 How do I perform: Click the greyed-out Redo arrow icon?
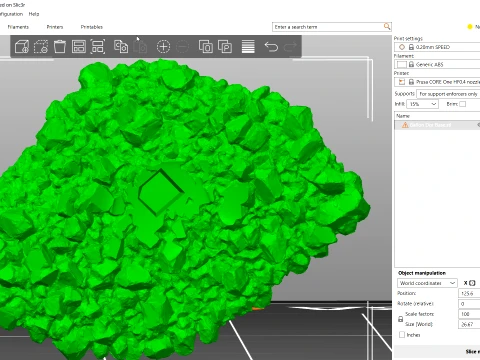[290, 47]
